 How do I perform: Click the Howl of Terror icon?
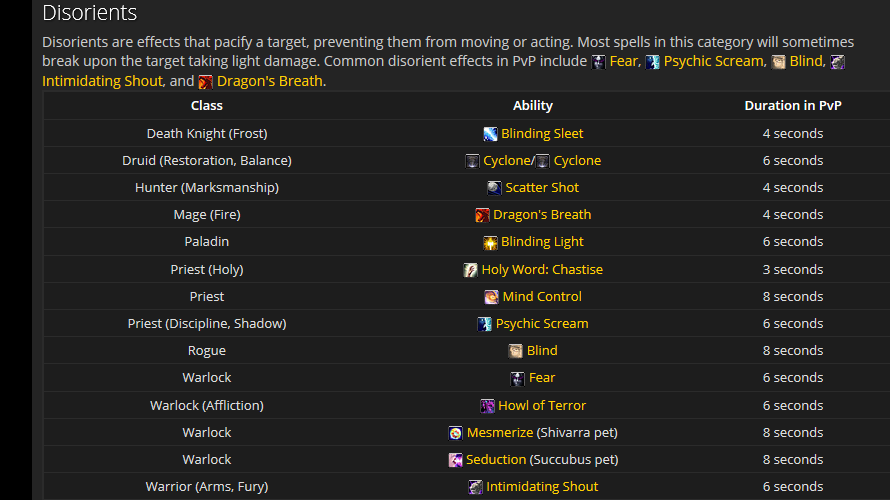tap(488, 406)
